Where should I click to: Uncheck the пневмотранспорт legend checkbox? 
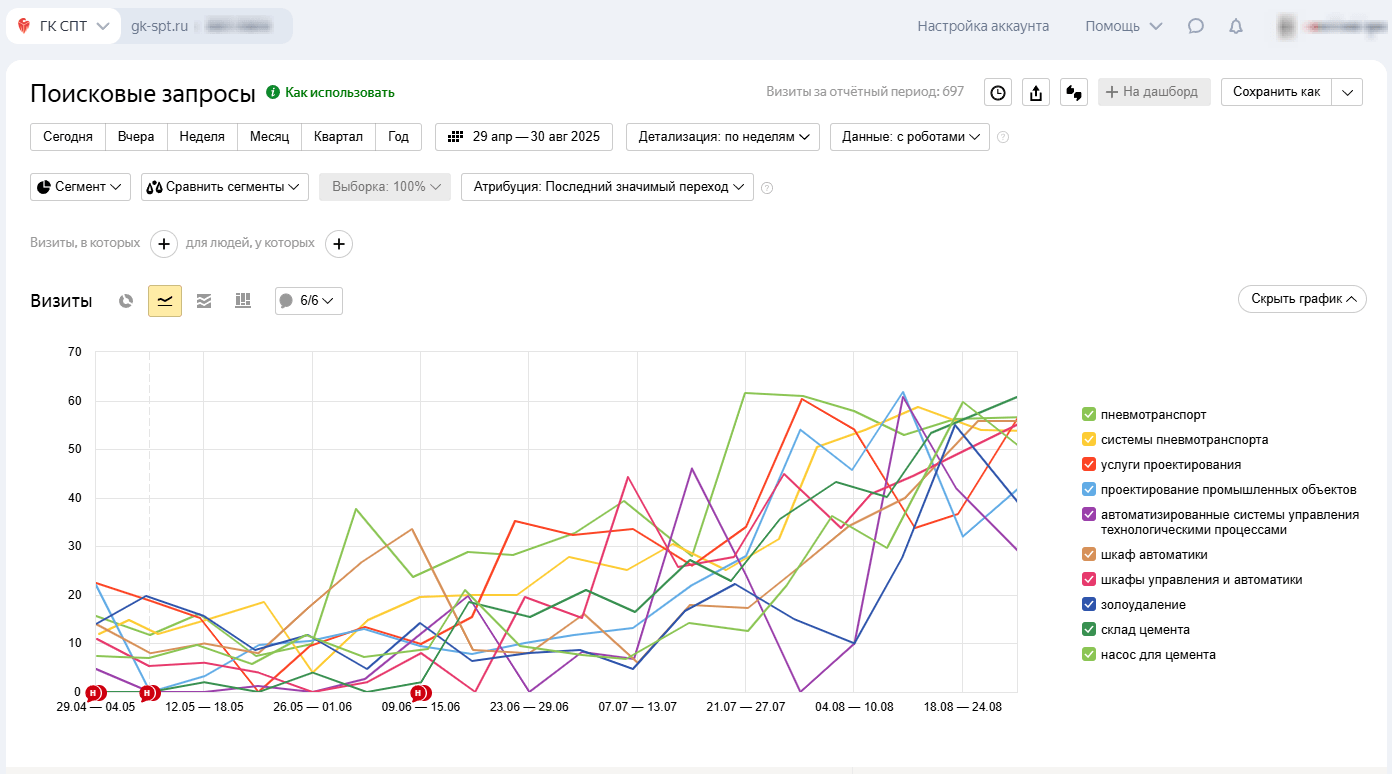click(x=1089, y=414)
